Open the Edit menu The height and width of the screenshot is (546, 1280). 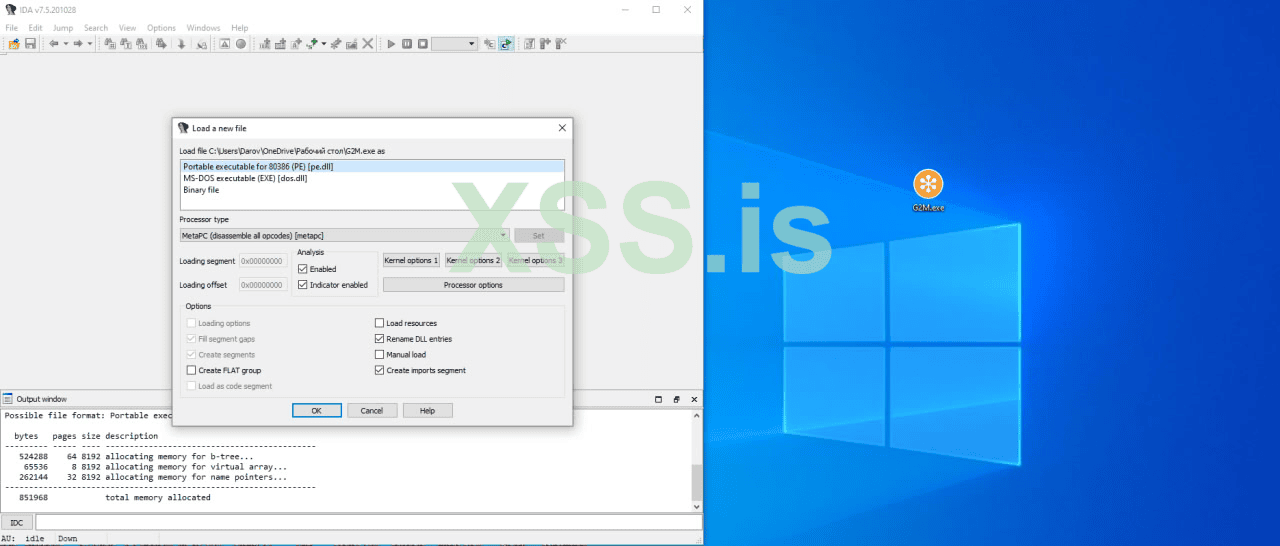[35, 28]
